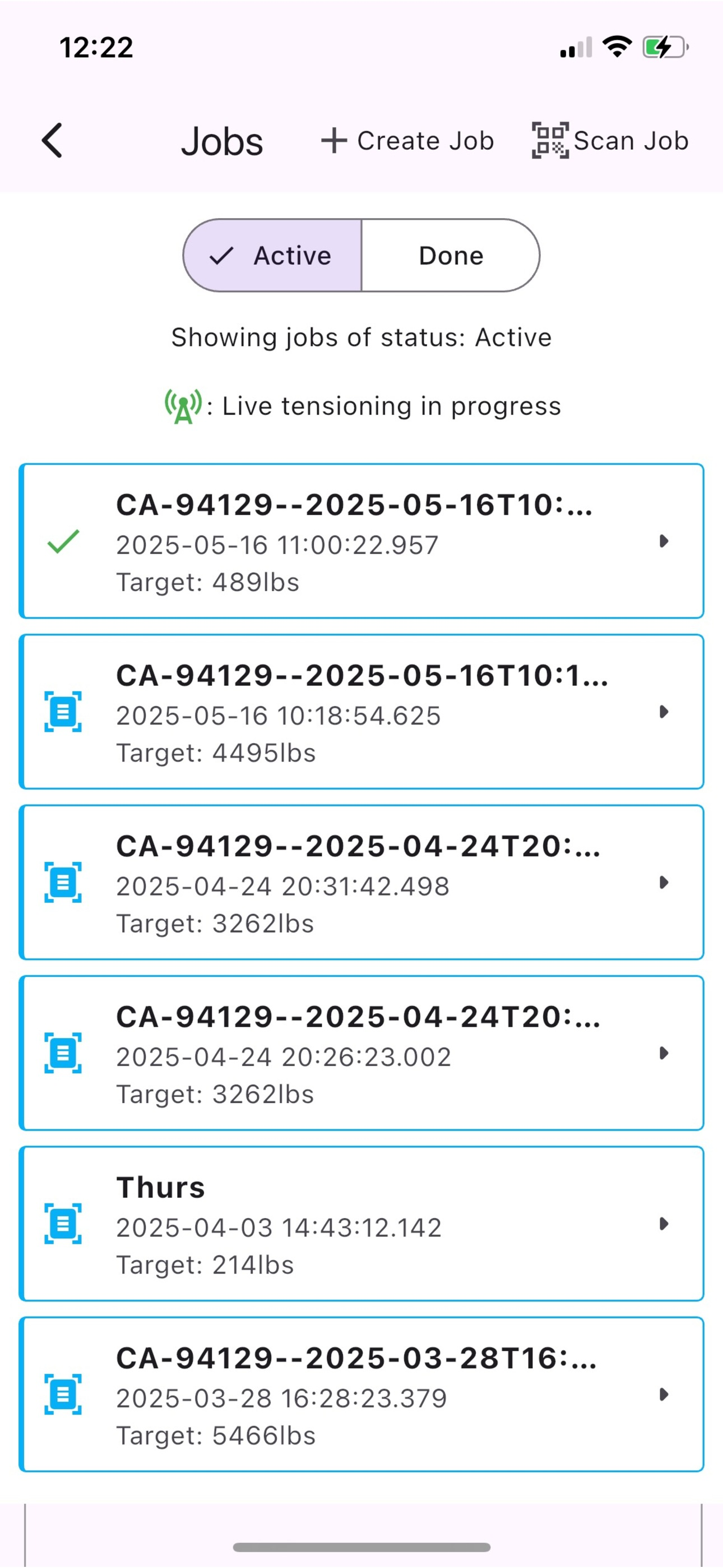Expand the 489lbs job with its arrow
Image resolution: width=723 pixels, height=1568 pixels.
click(x=664, y=541)
